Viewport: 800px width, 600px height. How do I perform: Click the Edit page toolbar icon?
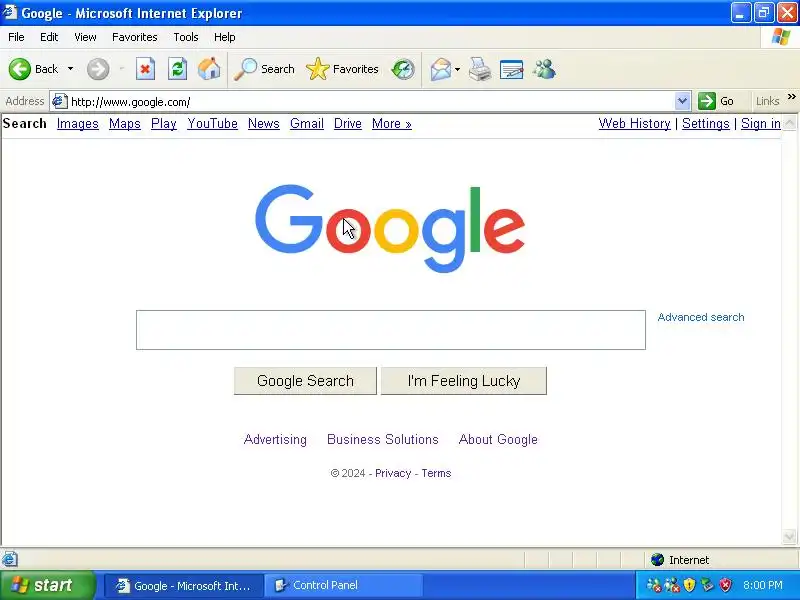(x=512, y=69)
